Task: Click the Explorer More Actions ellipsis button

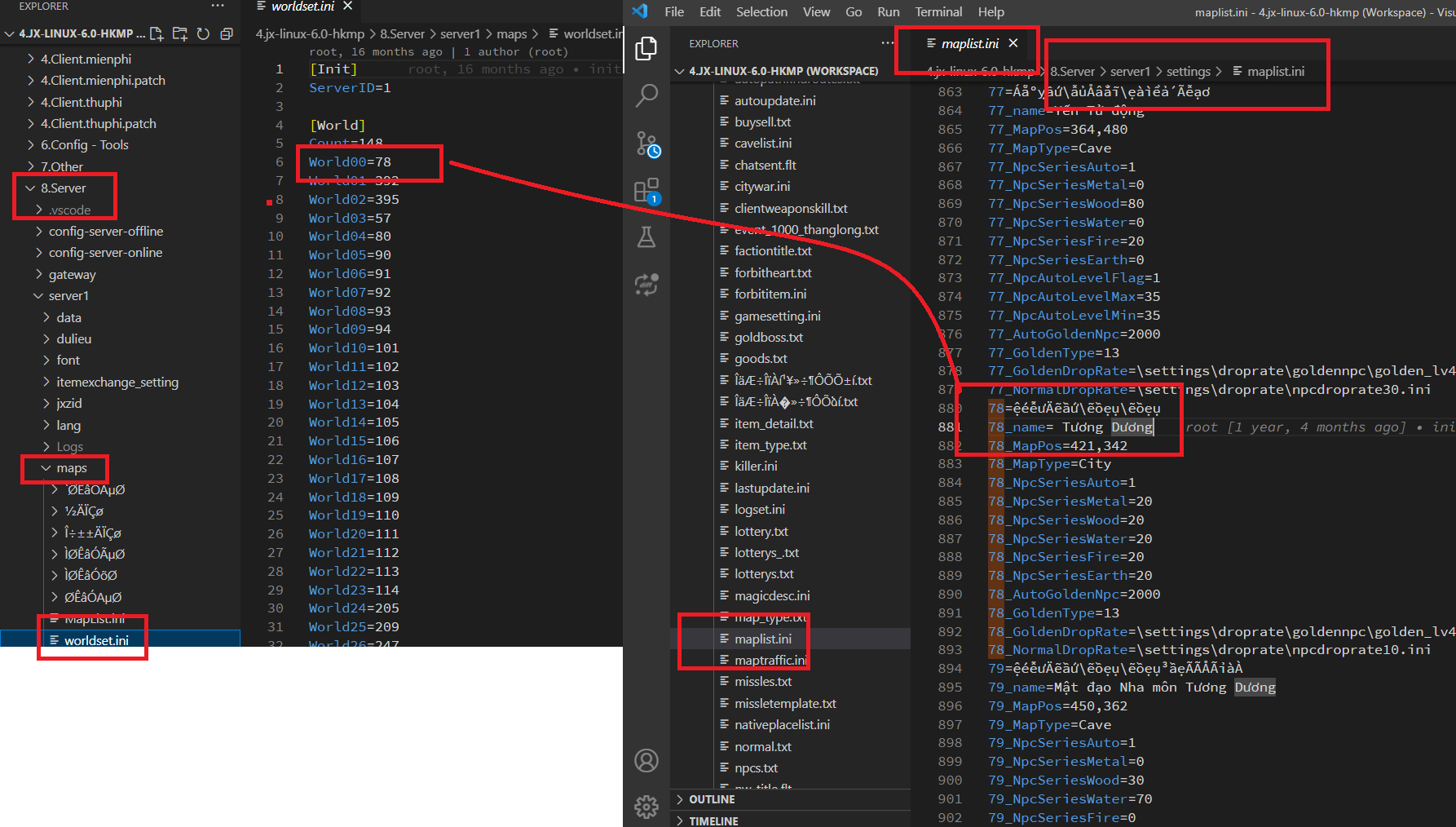Action: pos(217,6)
